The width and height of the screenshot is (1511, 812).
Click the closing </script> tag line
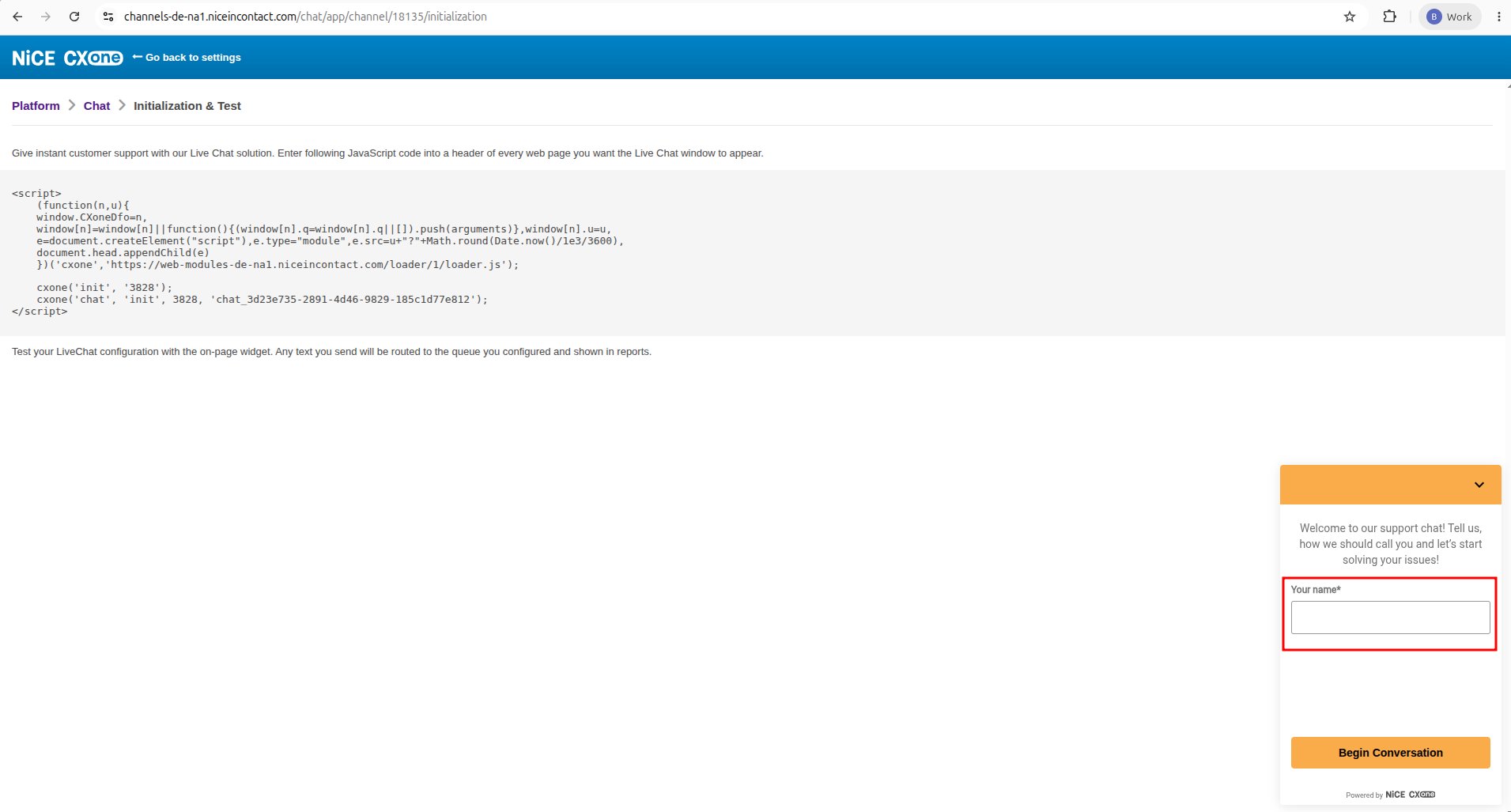pos(40,312)
